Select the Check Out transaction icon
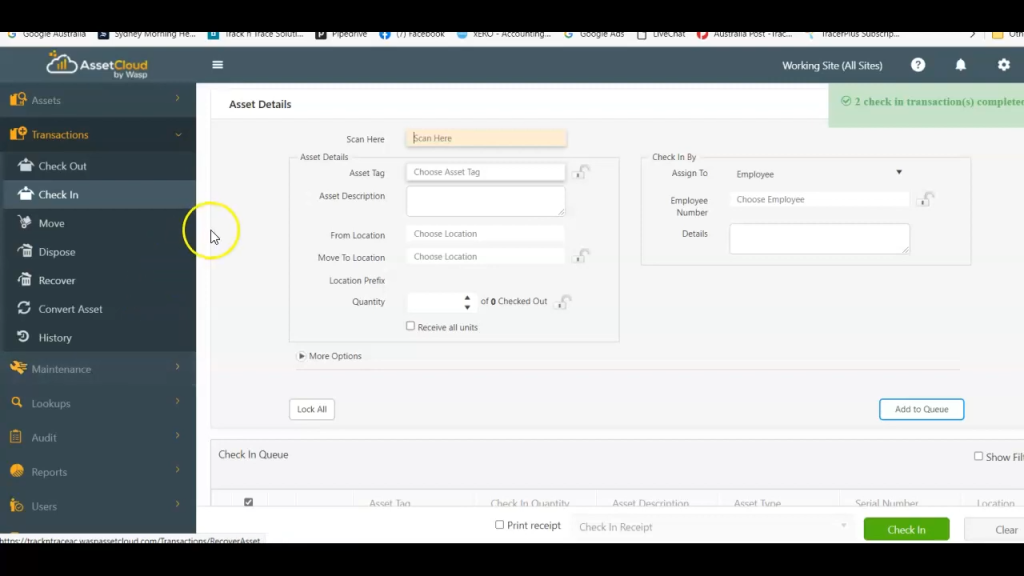The height and width of the screenshot is (576, 1024). (27, 165)
